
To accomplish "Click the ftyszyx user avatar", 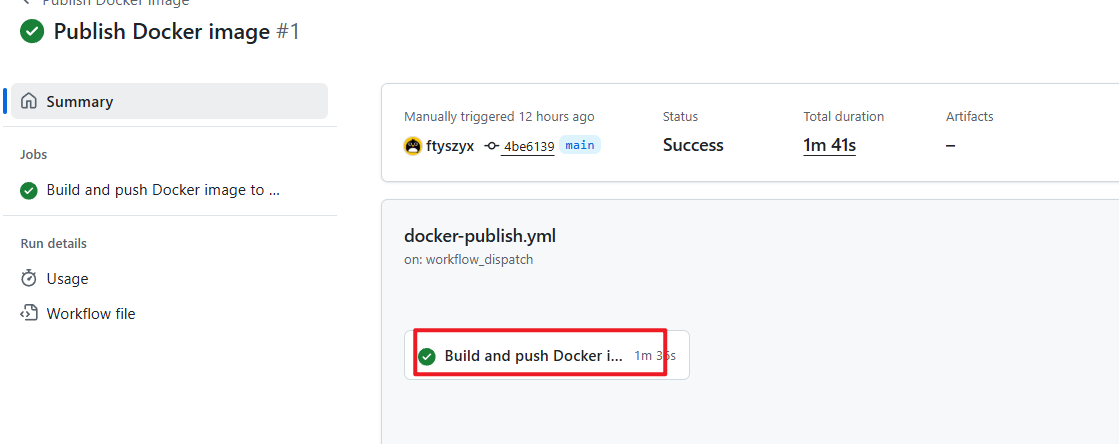I will [x=413, y=146].
